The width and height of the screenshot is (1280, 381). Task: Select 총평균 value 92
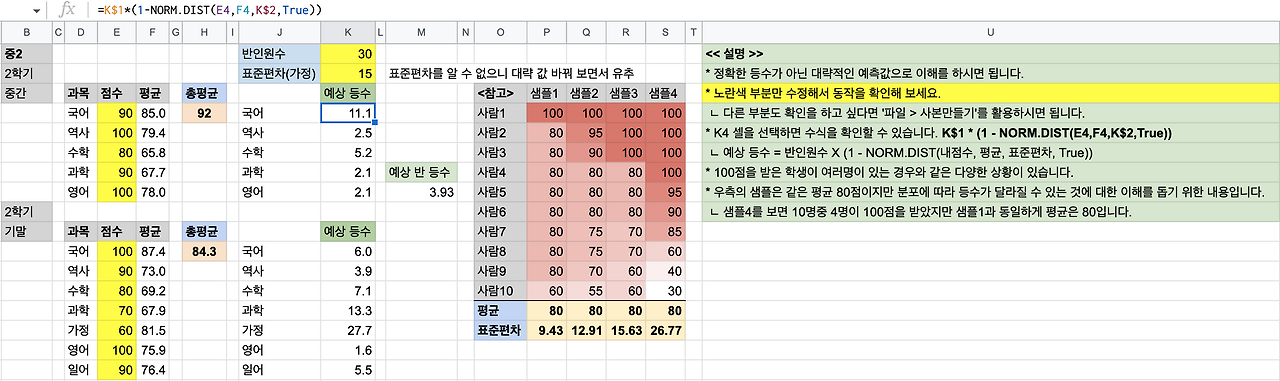(205, 113)
